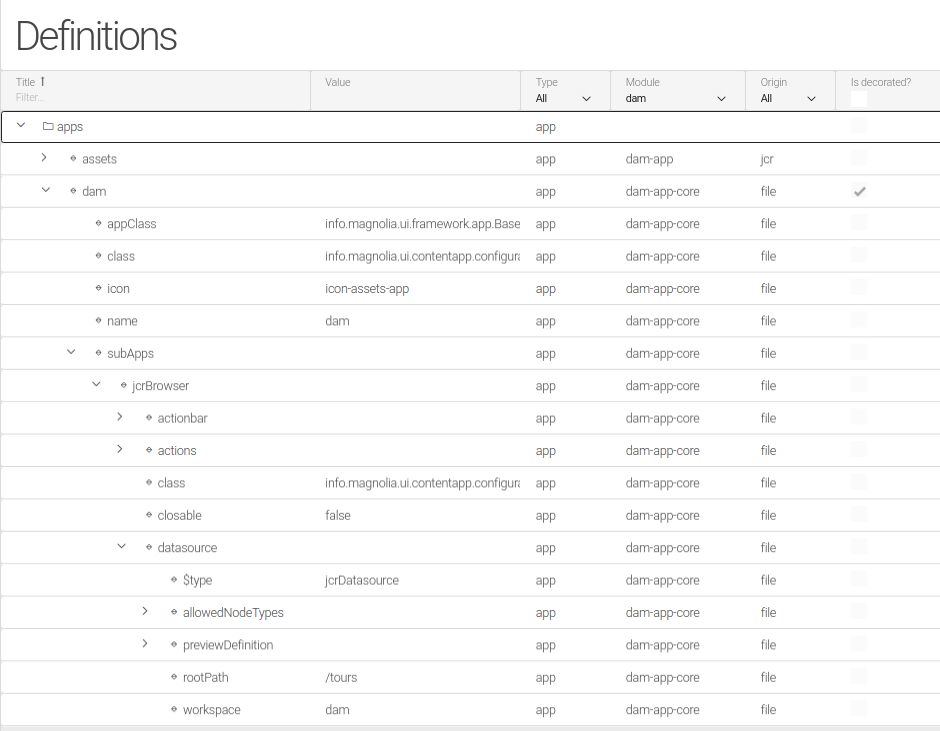The image size is (940, 731).
Task: Select the jcrDatasource value cell
Action: pos(361,580)
